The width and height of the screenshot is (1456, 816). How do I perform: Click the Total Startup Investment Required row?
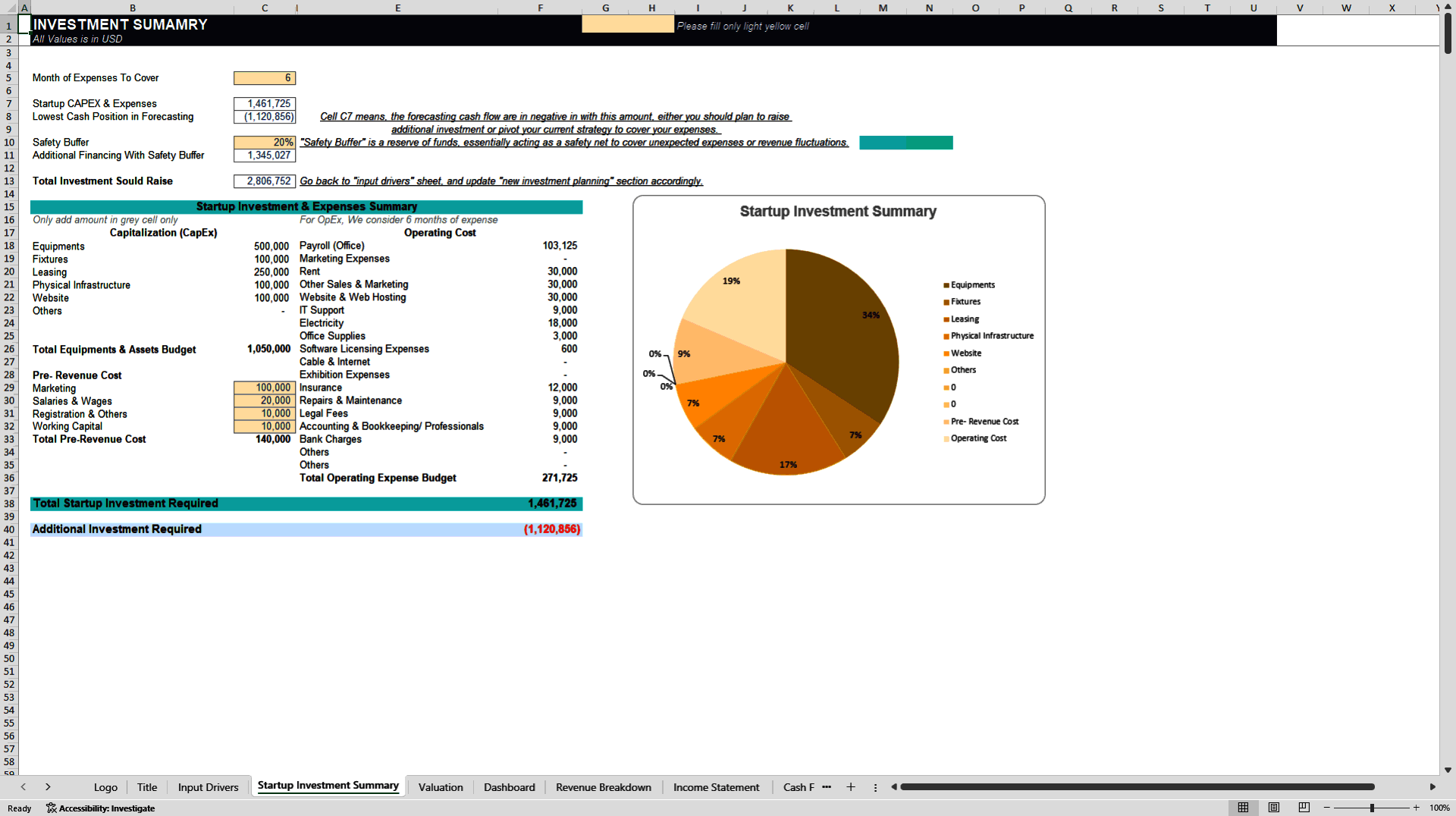click(306, 504)
